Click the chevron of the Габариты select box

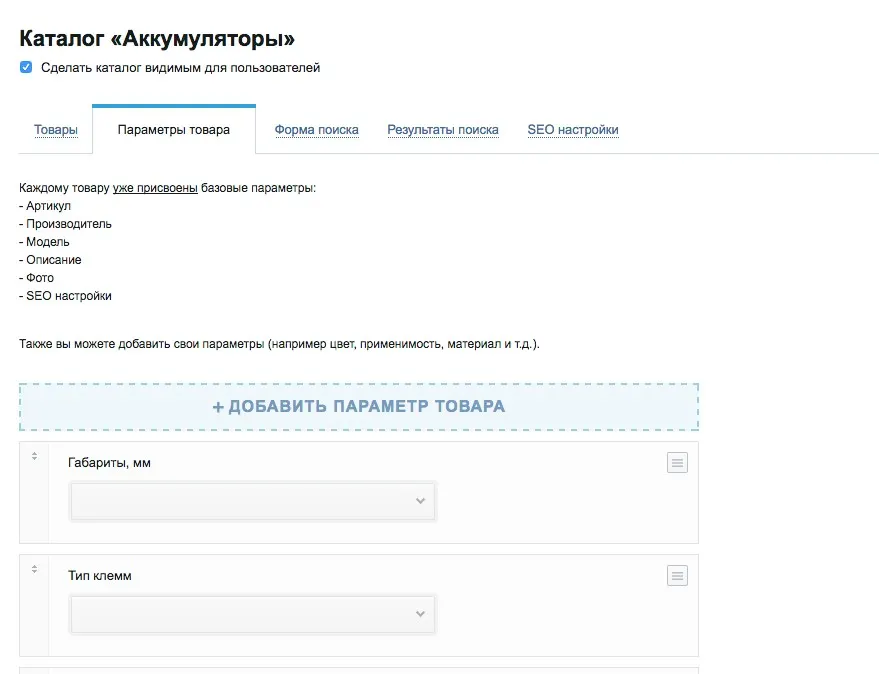(x=421, y=501)
